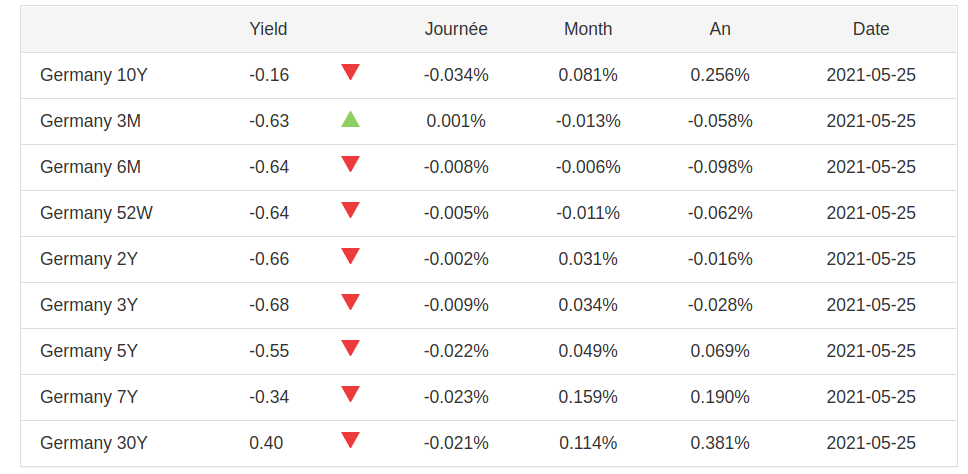Screen dimensions: 968x474
Task: Click the An column header
Action: (x=720, y=29)
